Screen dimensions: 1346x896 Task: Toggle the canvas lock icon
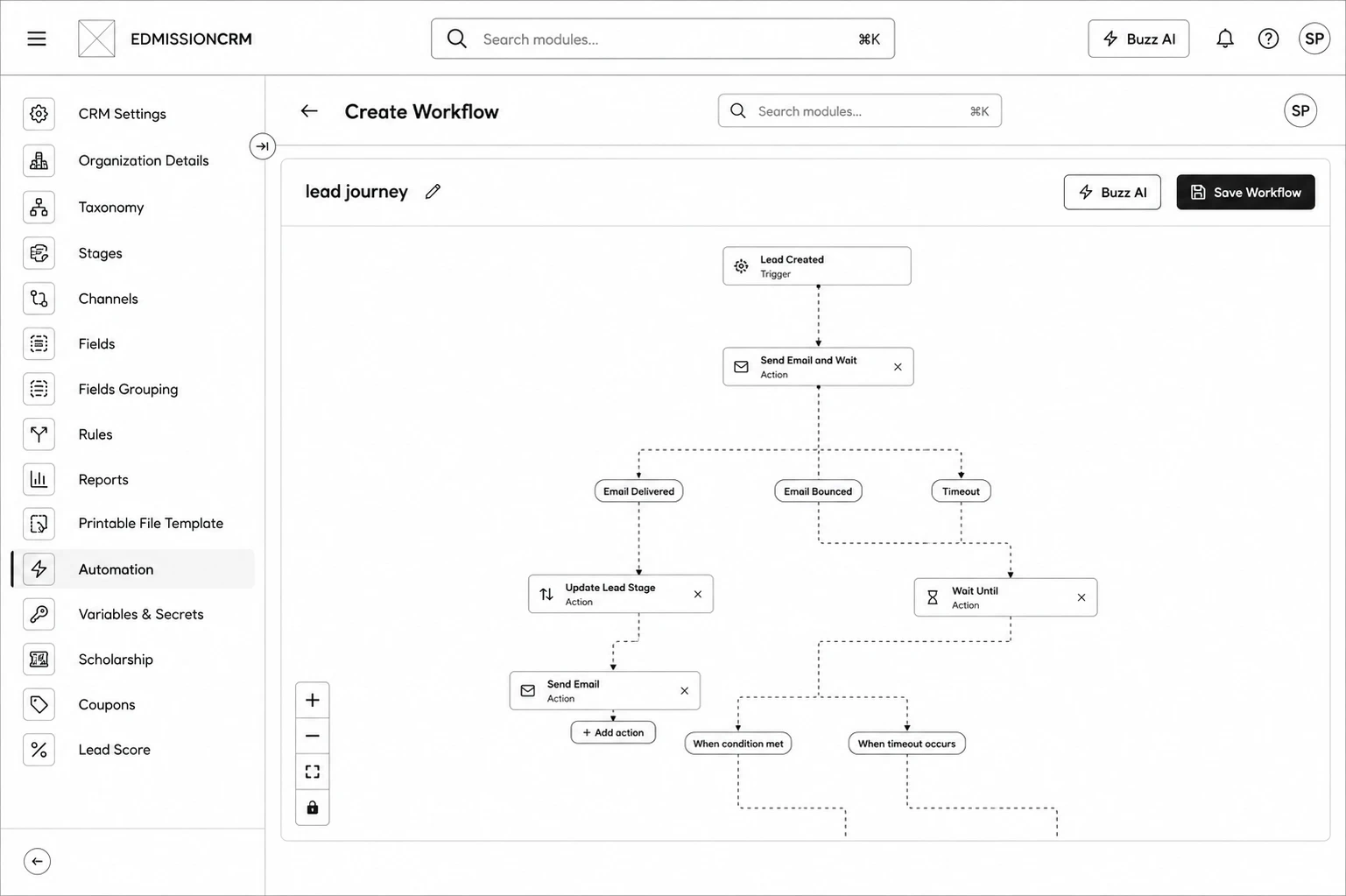tap(313, 808)
